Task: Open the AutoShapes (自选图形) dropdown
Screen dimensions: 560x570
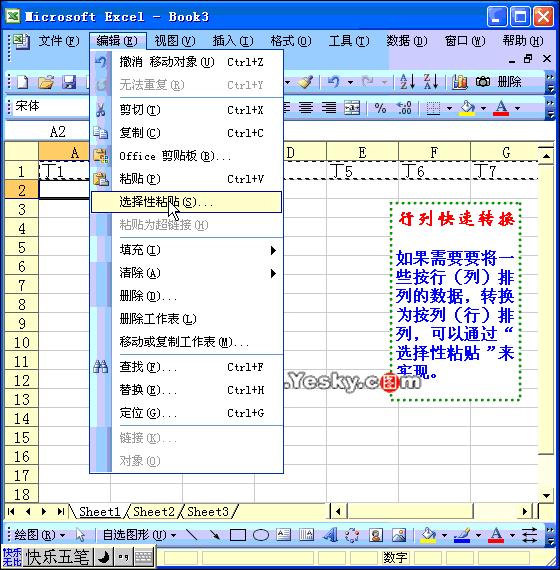Action: coord(139,535)
